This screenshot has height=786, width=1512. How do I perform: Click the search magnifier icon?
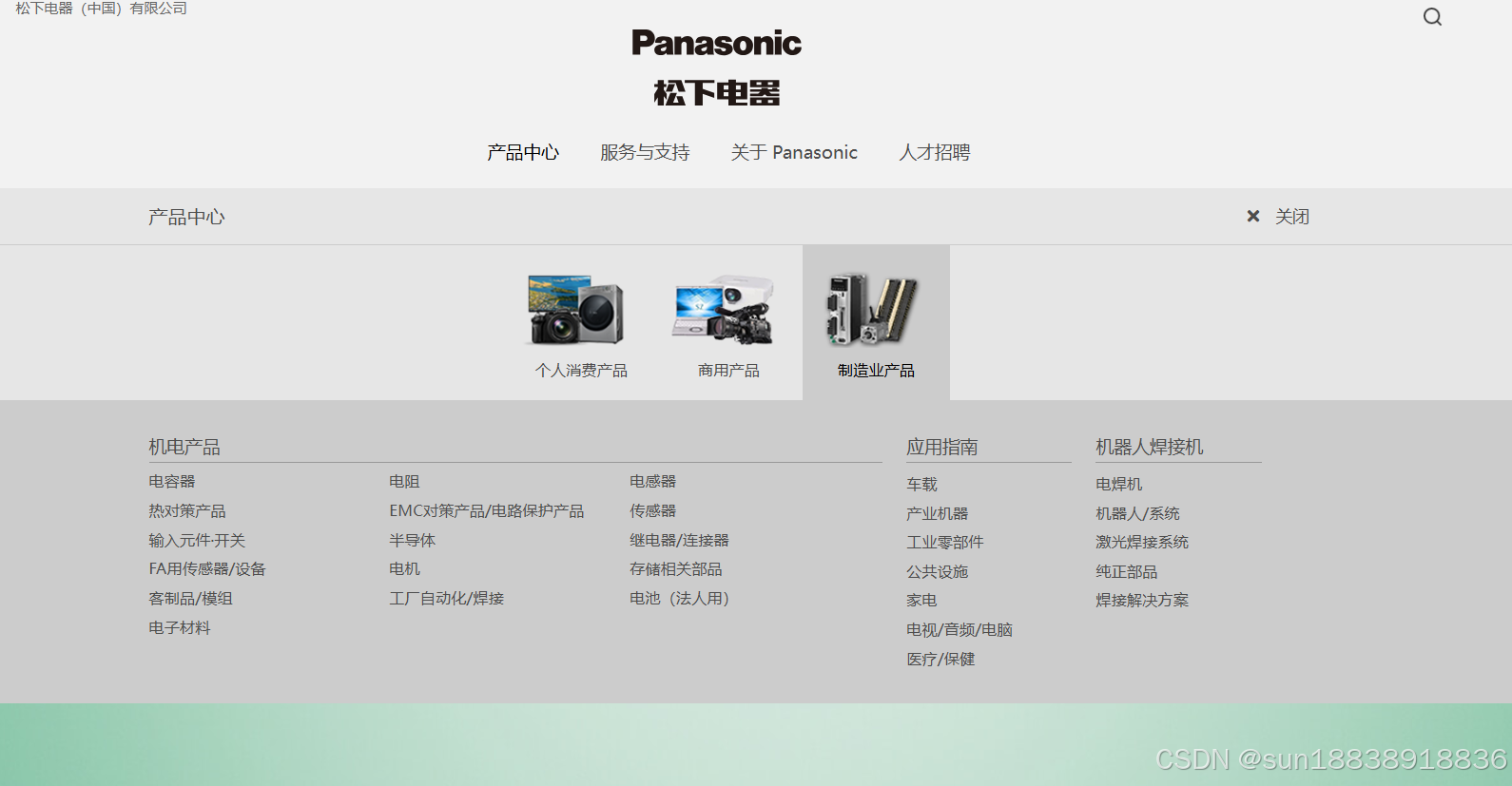click(x=1432, y=17)
